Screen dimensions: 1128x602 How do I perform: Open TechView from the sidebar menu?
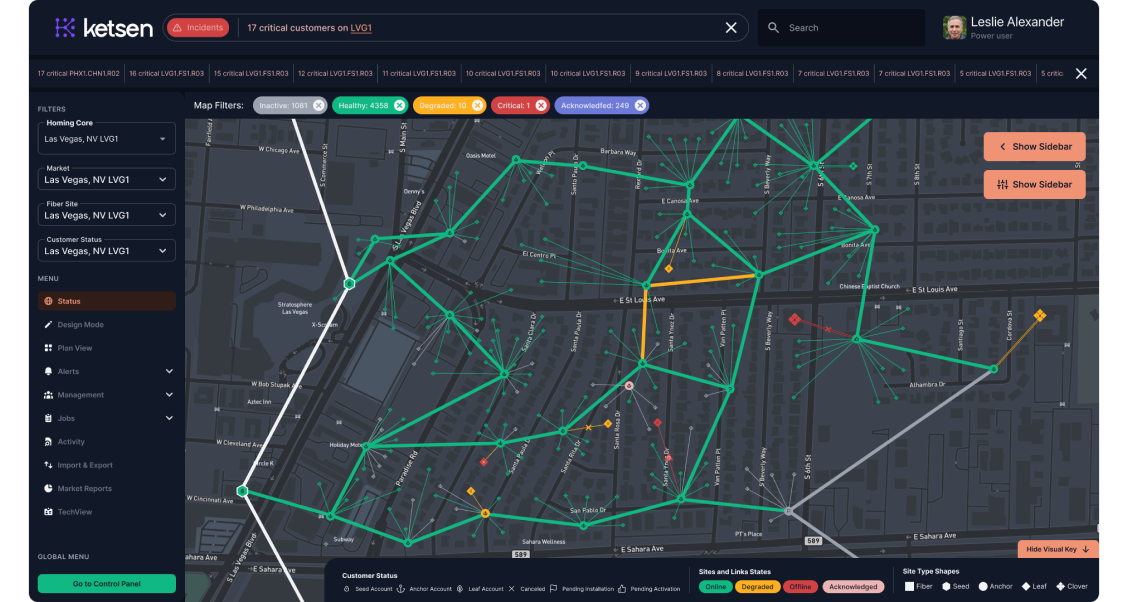click(74, 512)
